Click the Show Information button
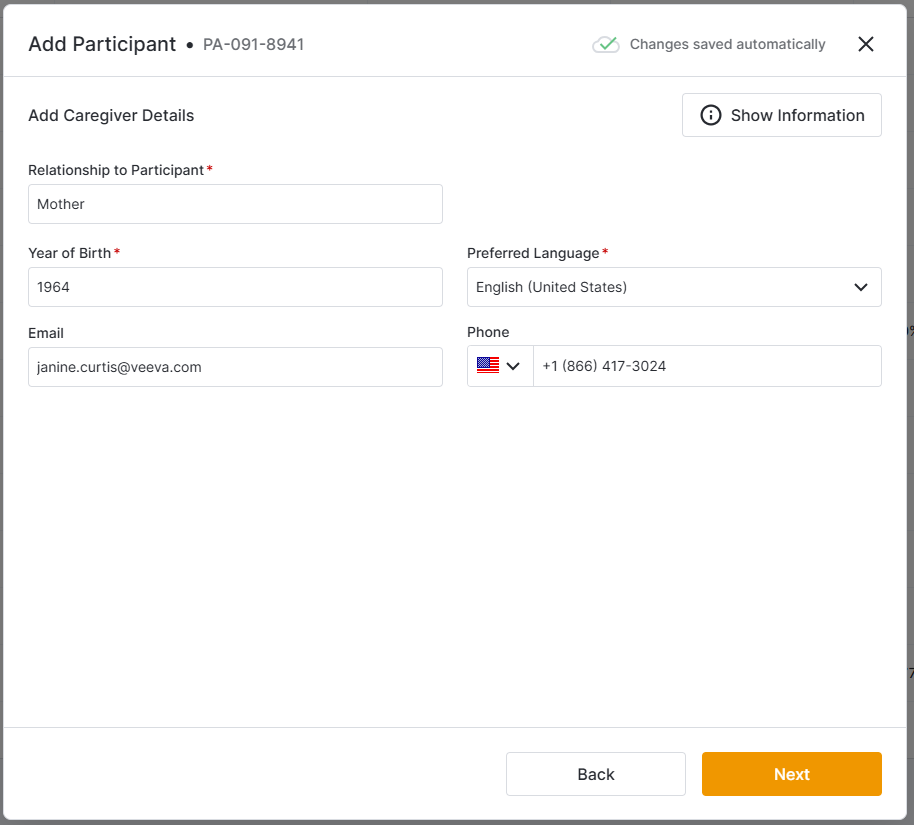 click(781, 115)
